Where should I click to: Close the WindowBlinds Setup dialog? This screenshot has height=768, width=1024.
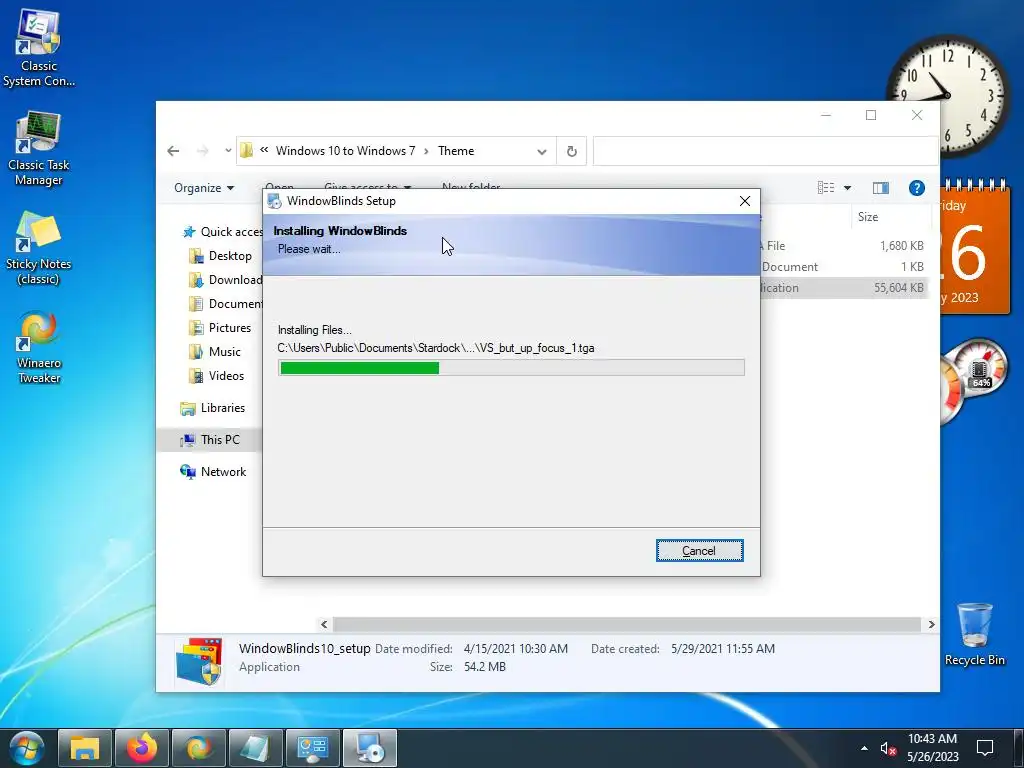(744, 201)
